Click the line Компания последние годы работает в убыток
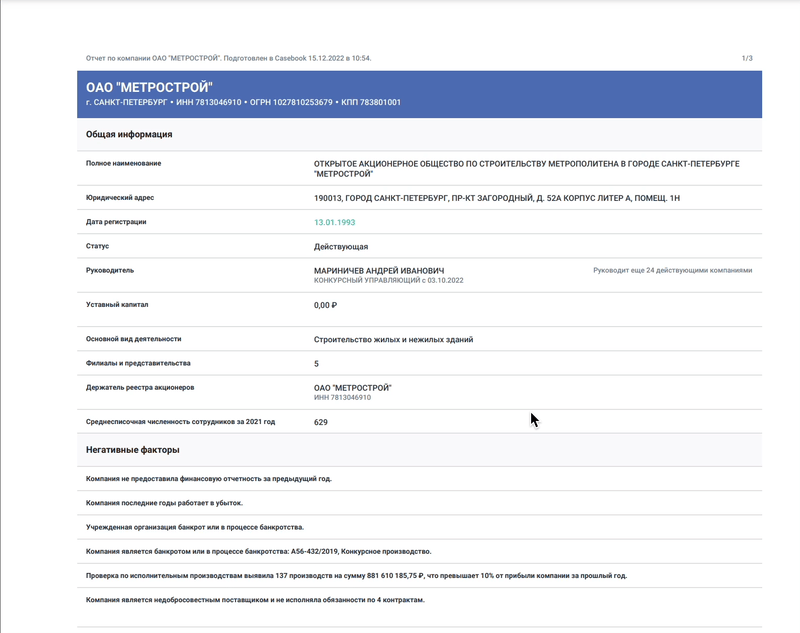Image resolution: width=800 pixels, height=633 pixels. 164,503
